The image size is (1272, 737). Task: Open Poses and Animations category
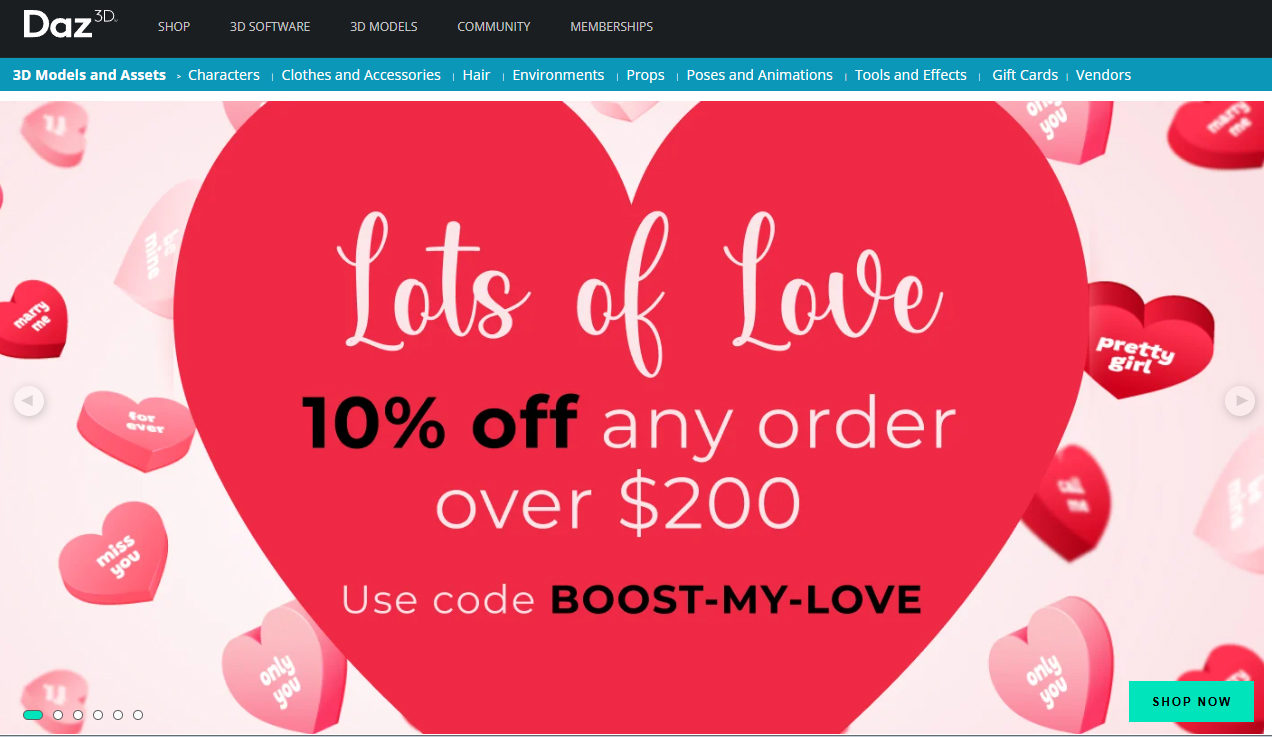[x=760, y=75]
